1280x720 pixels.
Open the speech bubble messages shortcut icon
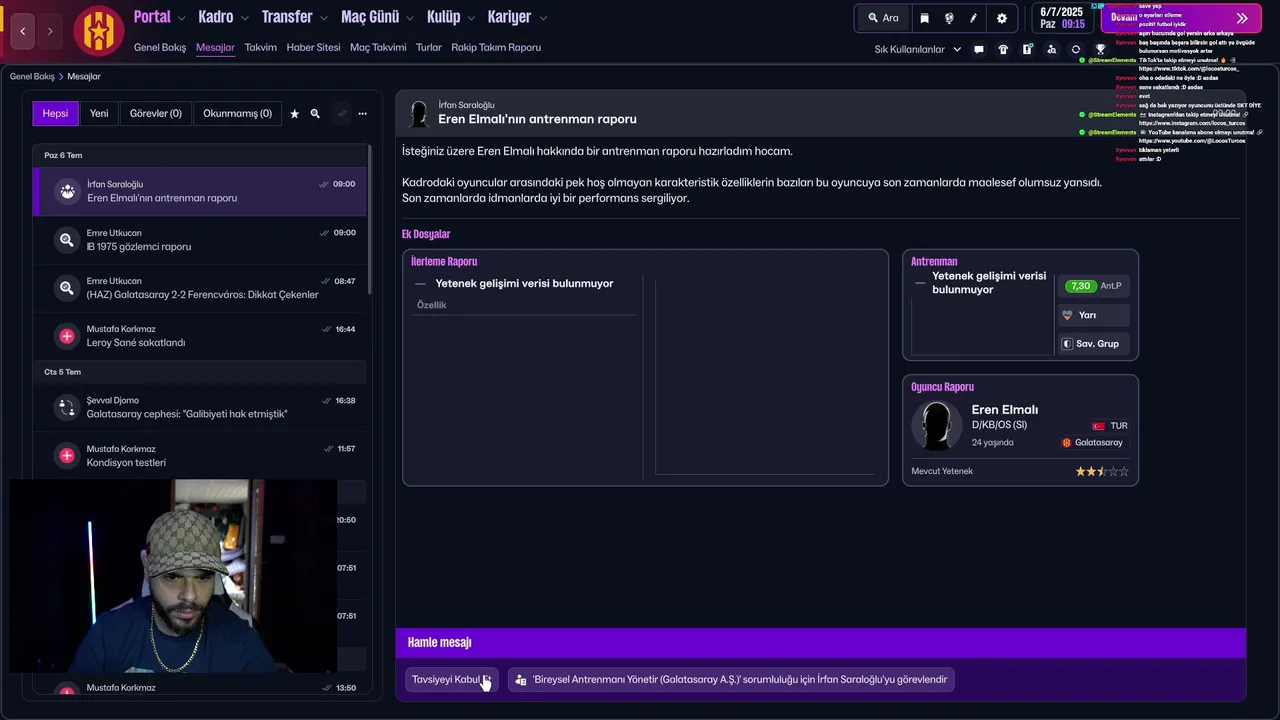click(979, 49)
